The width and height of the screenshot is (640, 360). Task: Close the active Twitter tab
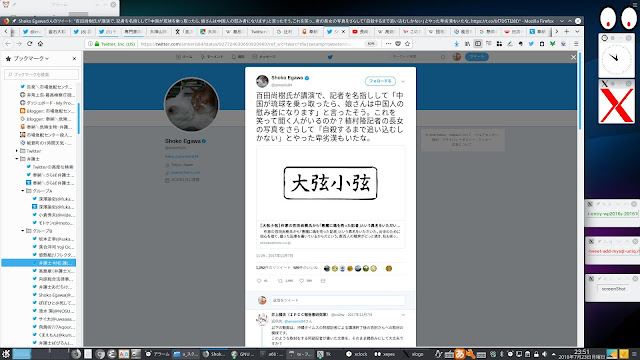343,31
